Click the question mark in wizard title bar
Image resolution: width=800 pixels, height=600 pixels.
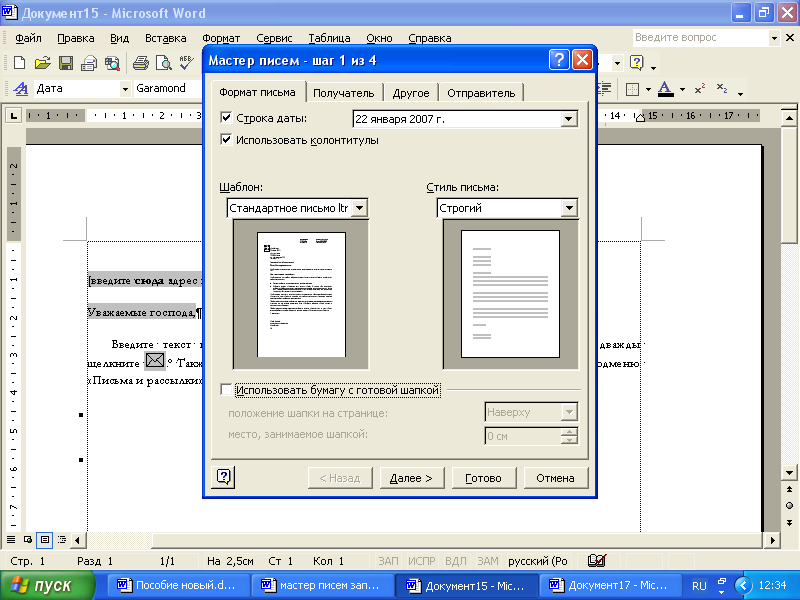pyautogui.click(x=559, y=60)
